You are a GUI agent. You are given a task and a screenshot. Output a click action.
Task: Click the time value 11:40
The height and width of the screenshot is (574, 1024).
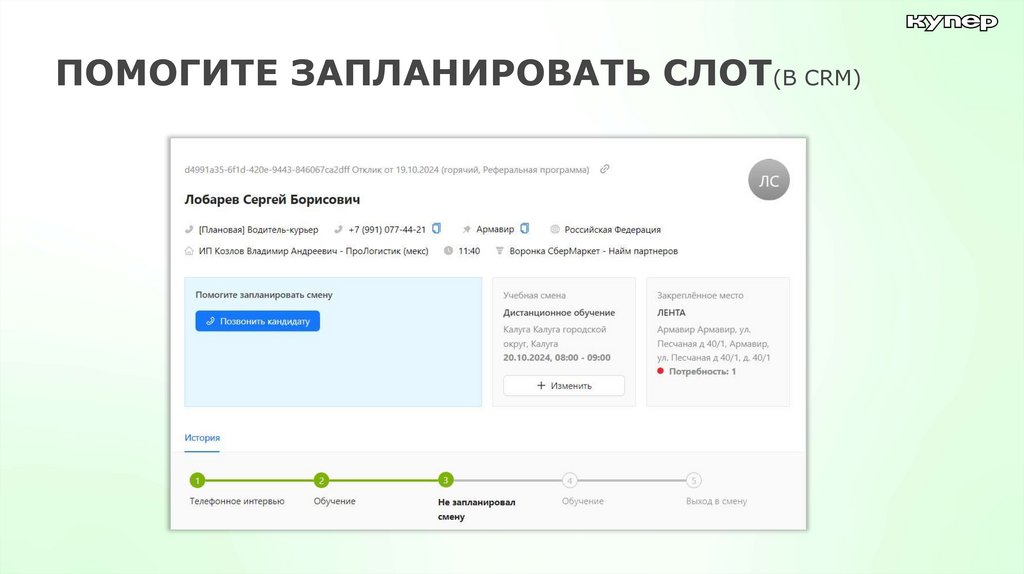(x=469, y=251)
